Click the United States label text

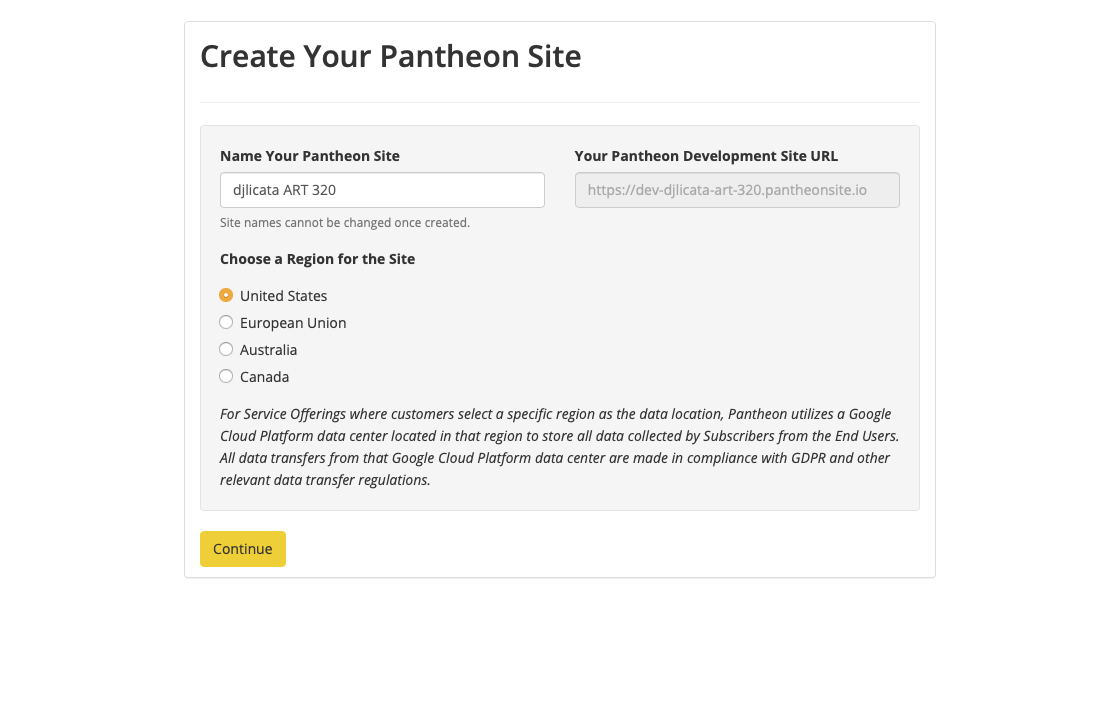(x=283, y=296)
